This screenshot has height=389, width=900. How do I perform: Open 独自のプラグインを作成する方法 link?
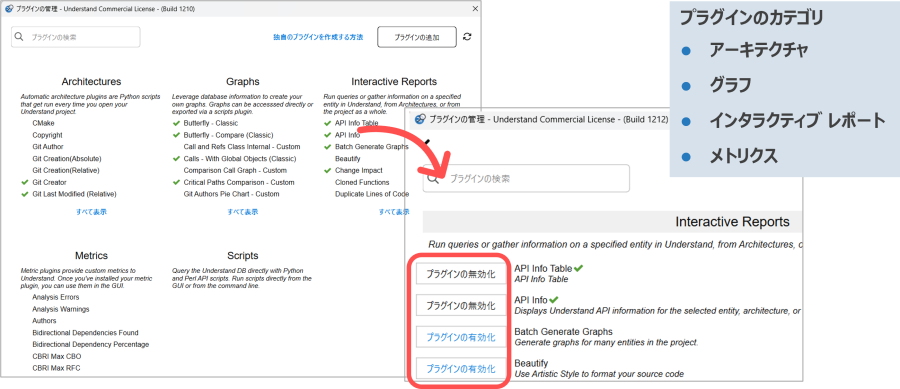[x=318, y=37]
